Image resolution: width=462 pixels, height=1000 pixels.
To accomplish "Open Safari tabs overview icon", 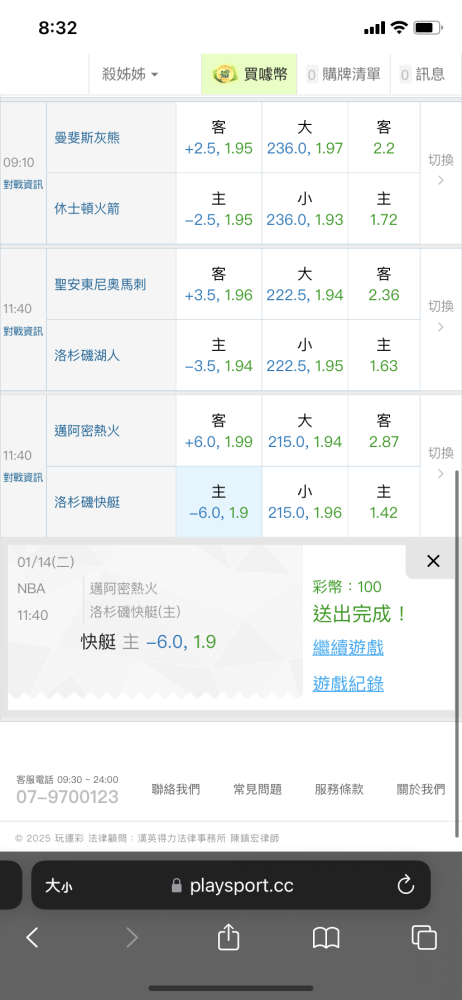I will (424, 938).
